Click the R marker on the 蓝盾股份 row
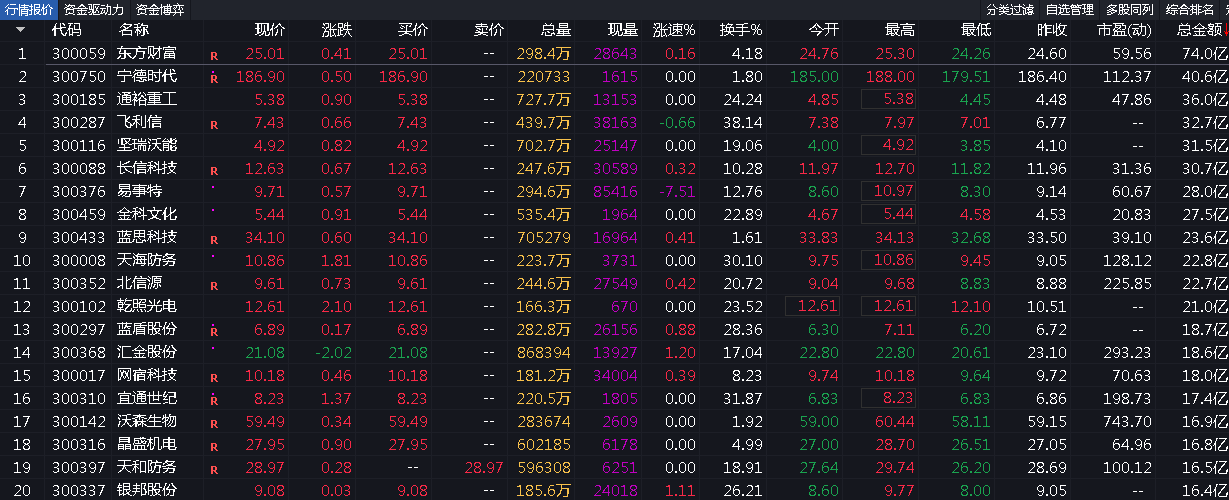The height and width of the screenshot is (500, 1229). point(213,332)
